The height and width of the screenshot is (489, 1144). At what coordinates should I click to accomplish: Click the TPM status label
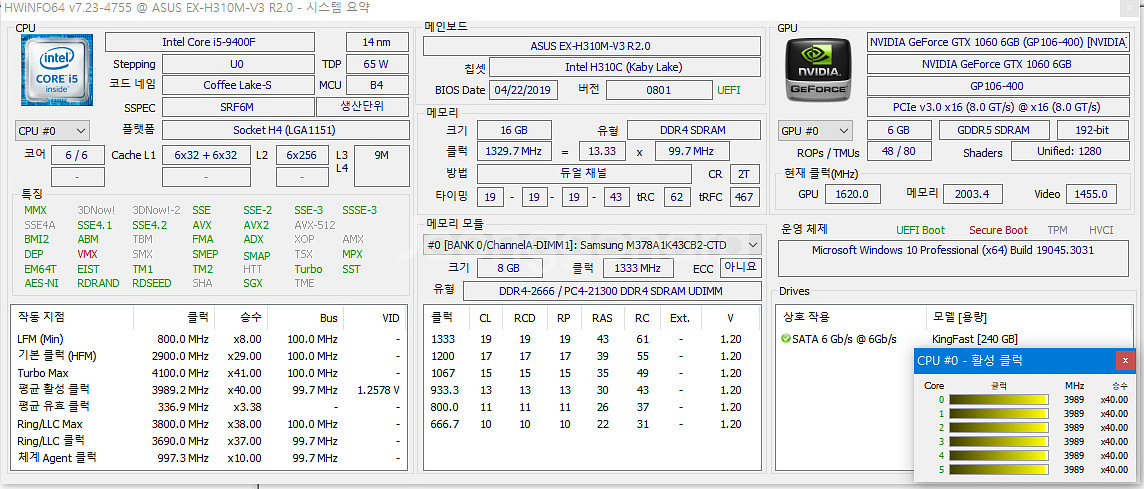pyautogui.click(x=1057, y=230)
